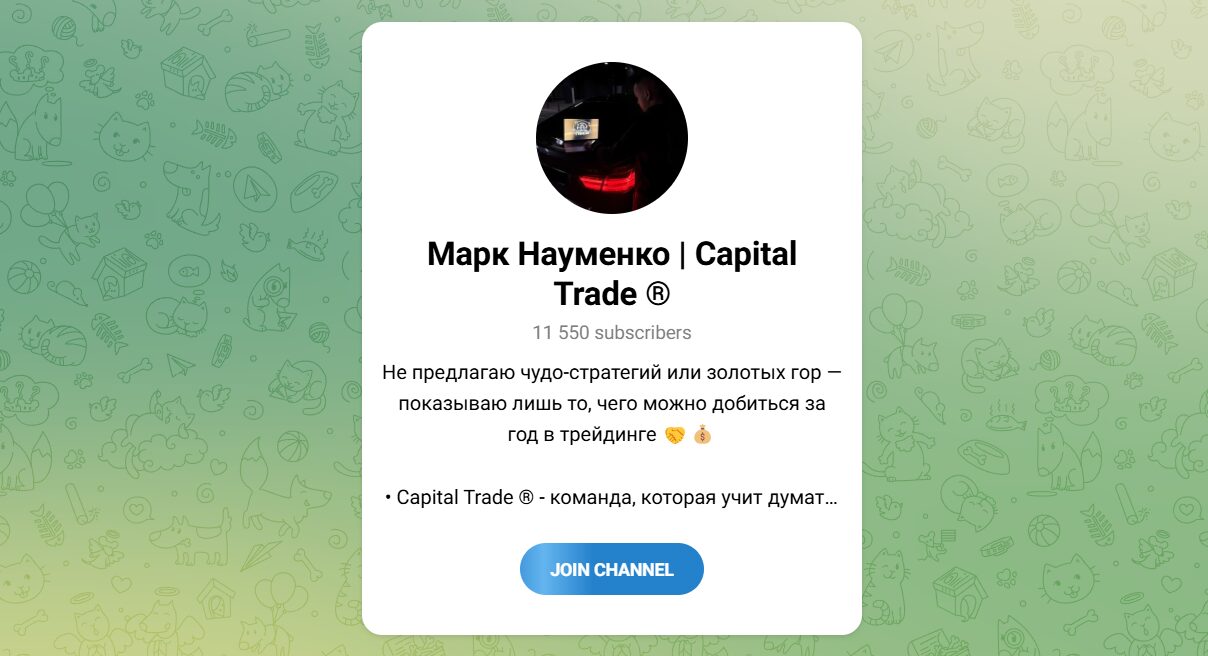This screenshot has width=1208, height=656.
Task: Click the red taillight in the avatar
Action: (x=607, y=181)
